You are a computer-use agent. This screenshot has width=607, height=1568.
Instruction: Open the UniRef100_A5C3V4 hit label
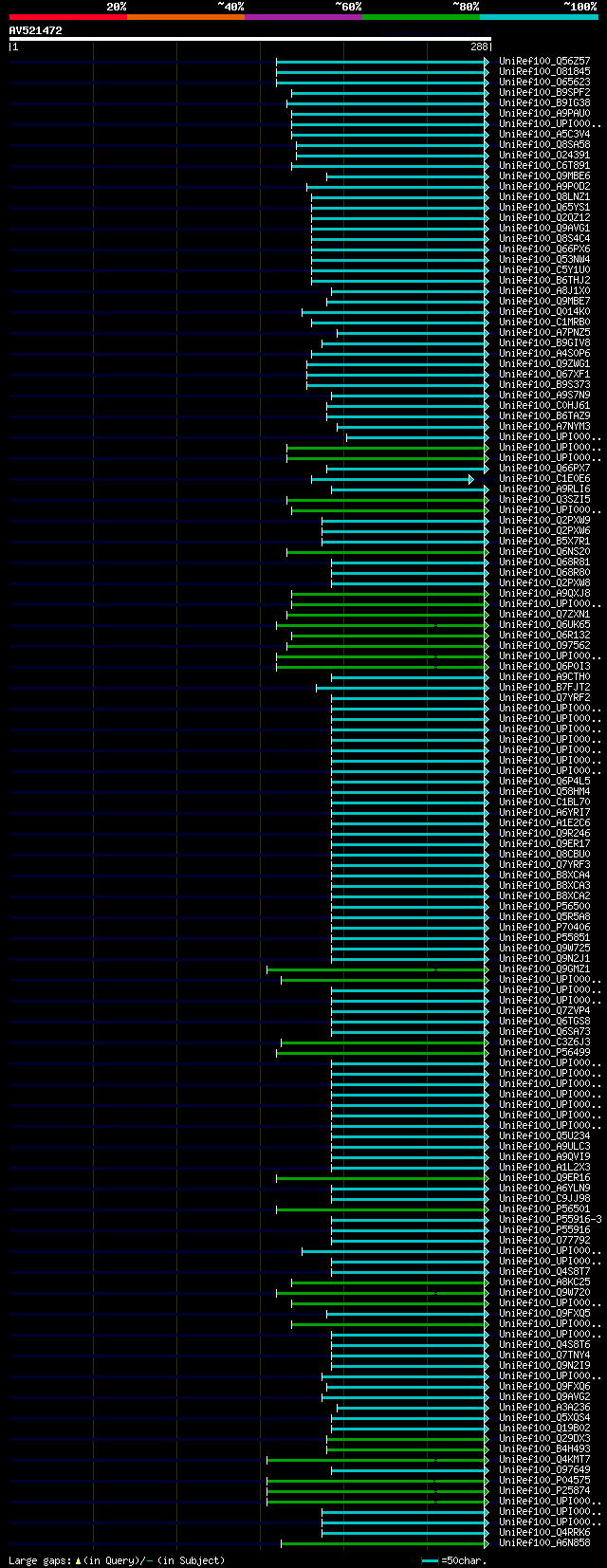point(544,134)
